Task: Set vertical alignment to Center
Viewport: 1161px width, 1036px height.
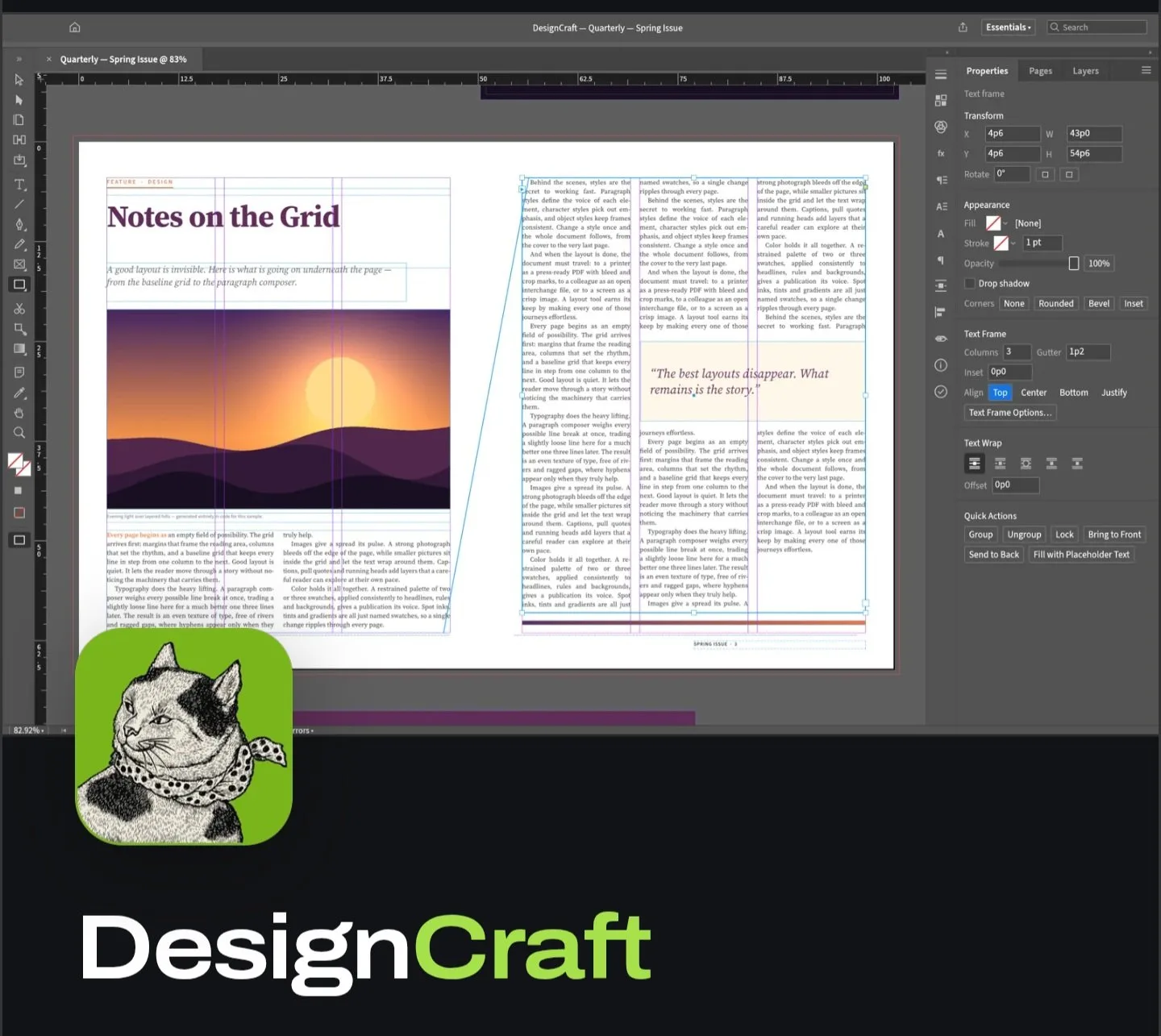Action: tap(1034, 393)
